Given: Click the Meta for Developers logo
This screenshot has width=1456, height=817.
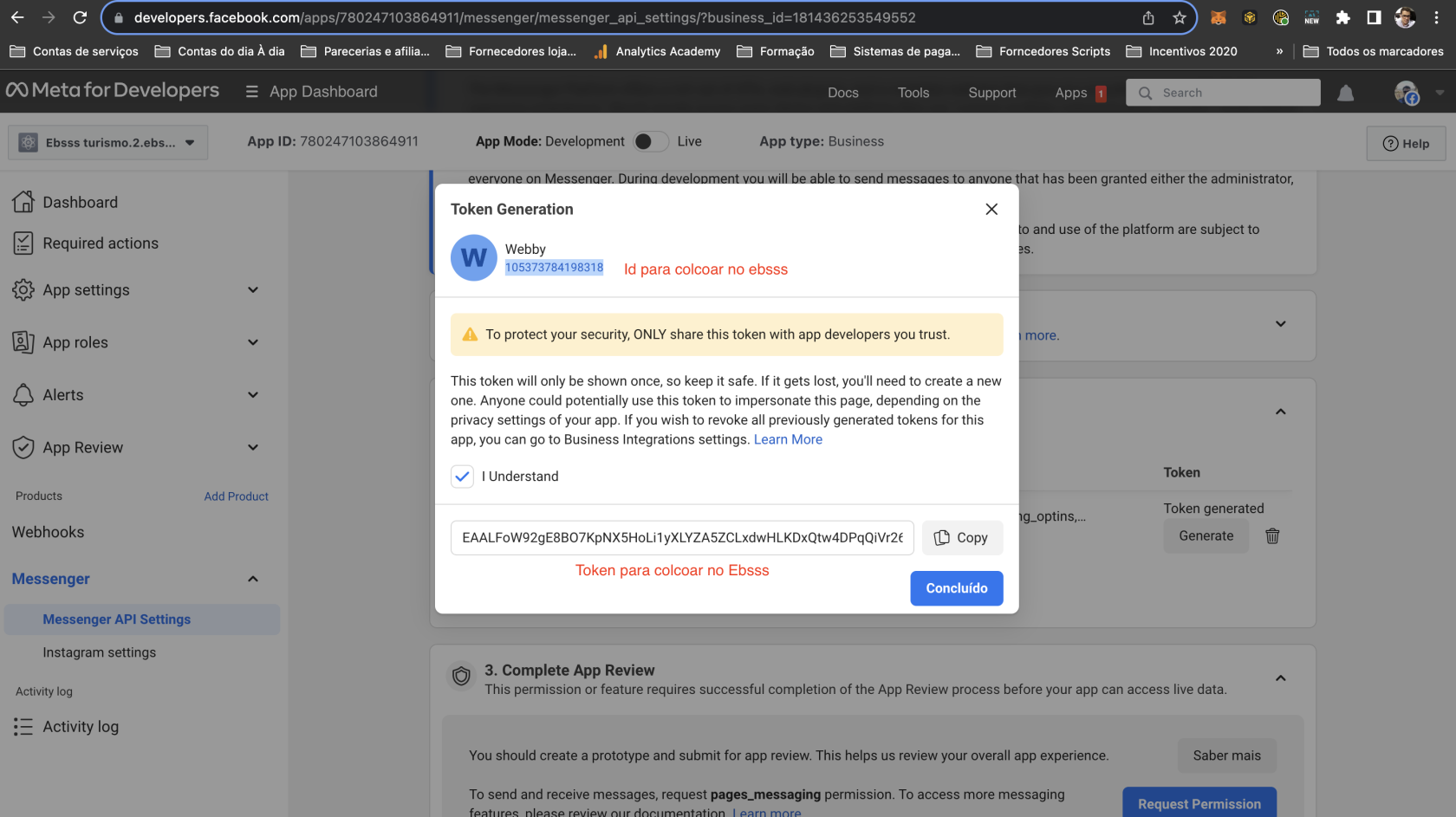Looking at the screenshot, I should click(x=113, y=90).
